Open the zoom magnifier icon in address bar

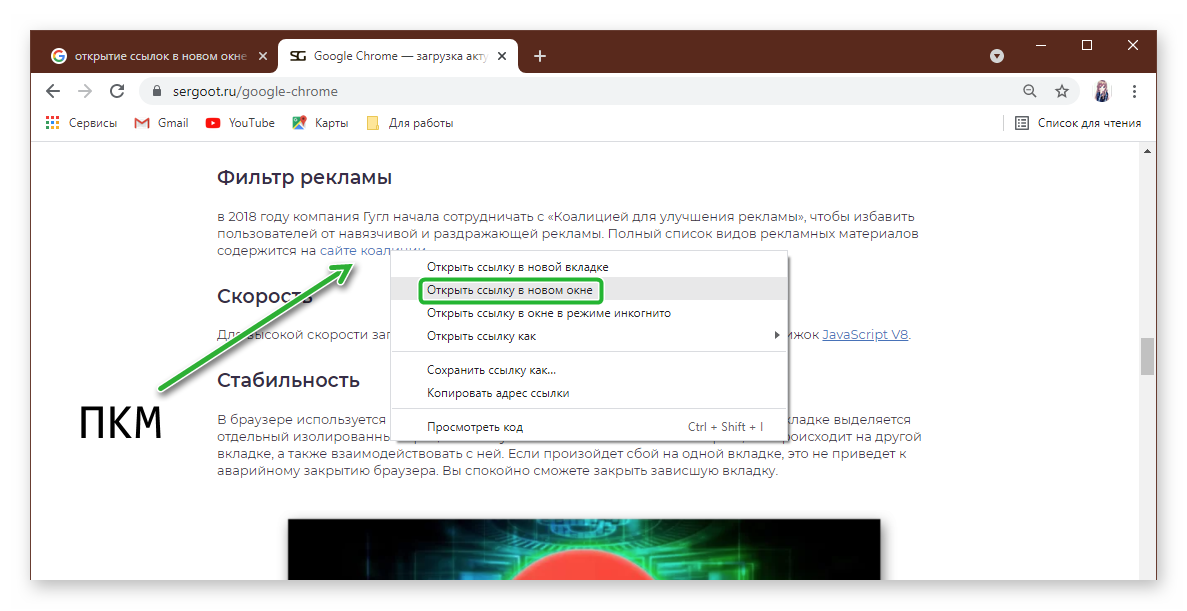[1030, 91]
